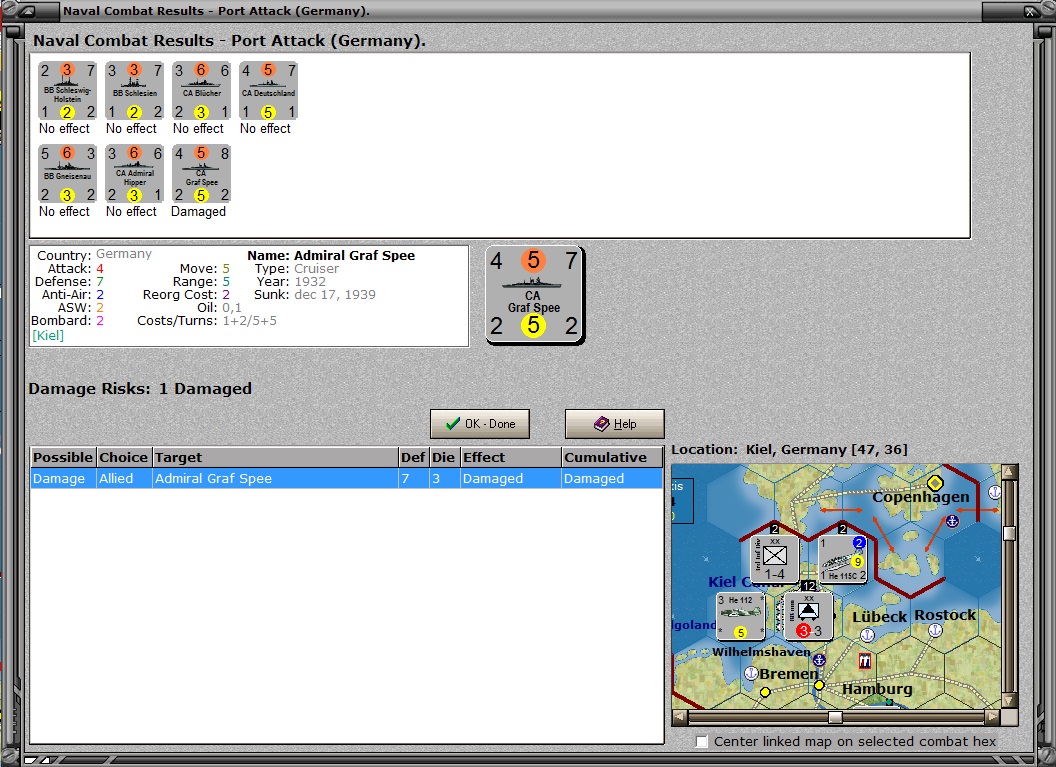Image resolution: width=1056 pixels, height=767 pixels.
Task: Click the Possible column header
Action: (x=63, y=457)
